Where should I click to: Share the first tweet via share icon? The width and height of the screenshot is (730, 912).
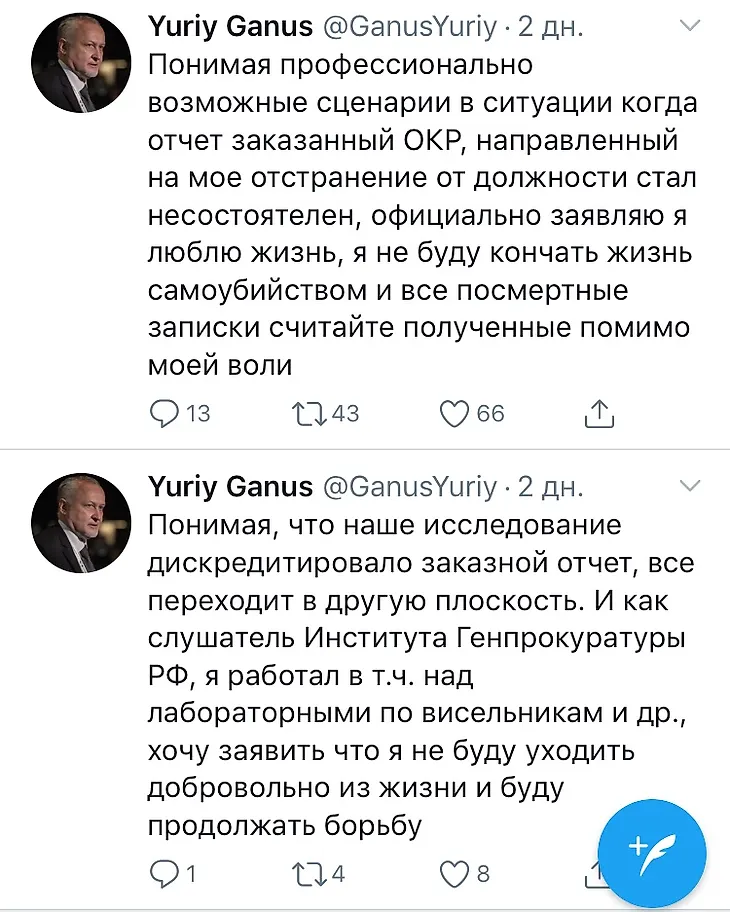[x=599, y=414]
